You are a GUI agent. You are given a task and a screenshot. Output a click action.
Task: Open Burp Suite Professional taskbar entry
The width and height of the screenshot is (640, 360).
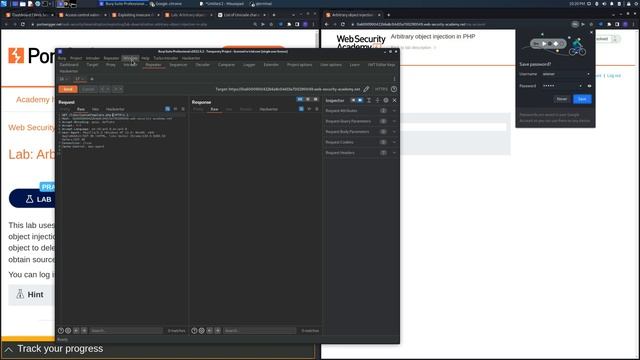pos(122,4)
